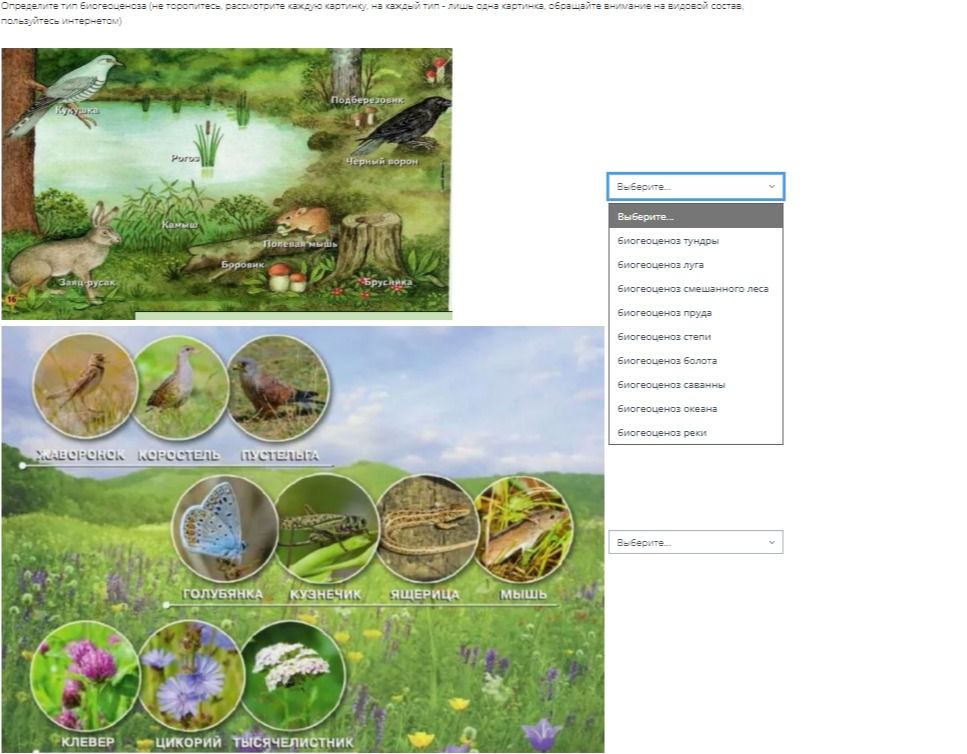The image size is (967, 754).
Task: Click the Клевер flower circle picture
Action: tap(85, 676)
